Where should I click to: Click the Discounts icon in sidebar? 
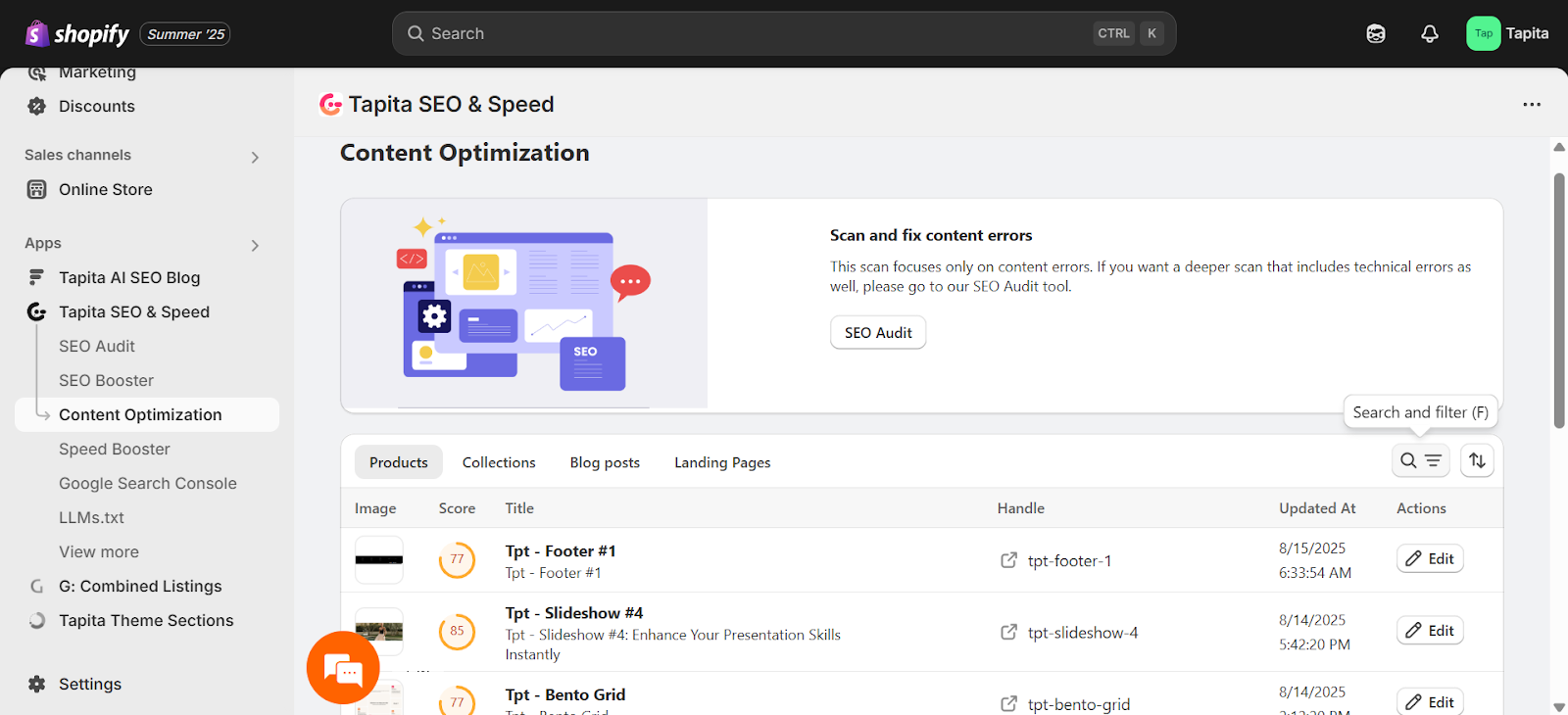(x=37, y=106)
